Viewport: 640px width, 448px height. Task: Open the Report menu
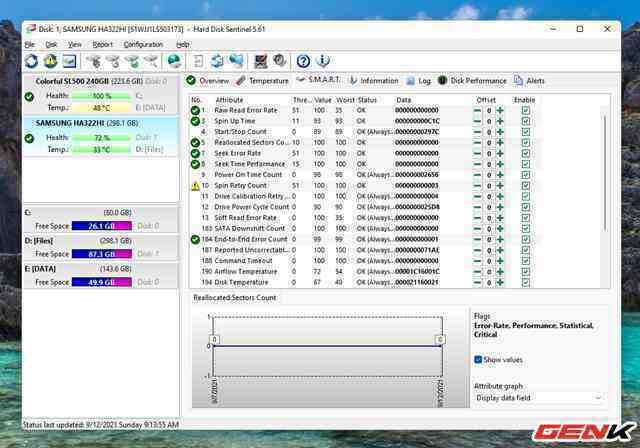tap(103, 45)
